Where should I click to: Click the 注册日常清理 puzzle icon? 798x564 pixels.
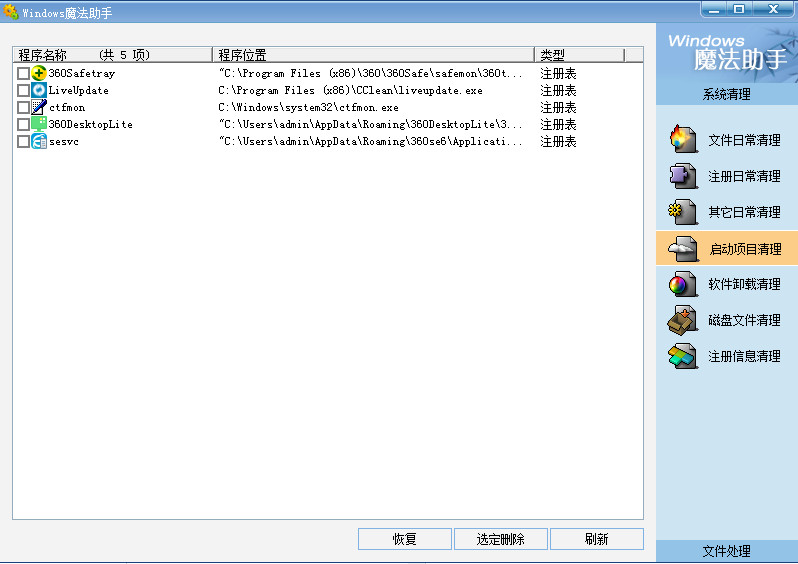[x=683, y=176]
